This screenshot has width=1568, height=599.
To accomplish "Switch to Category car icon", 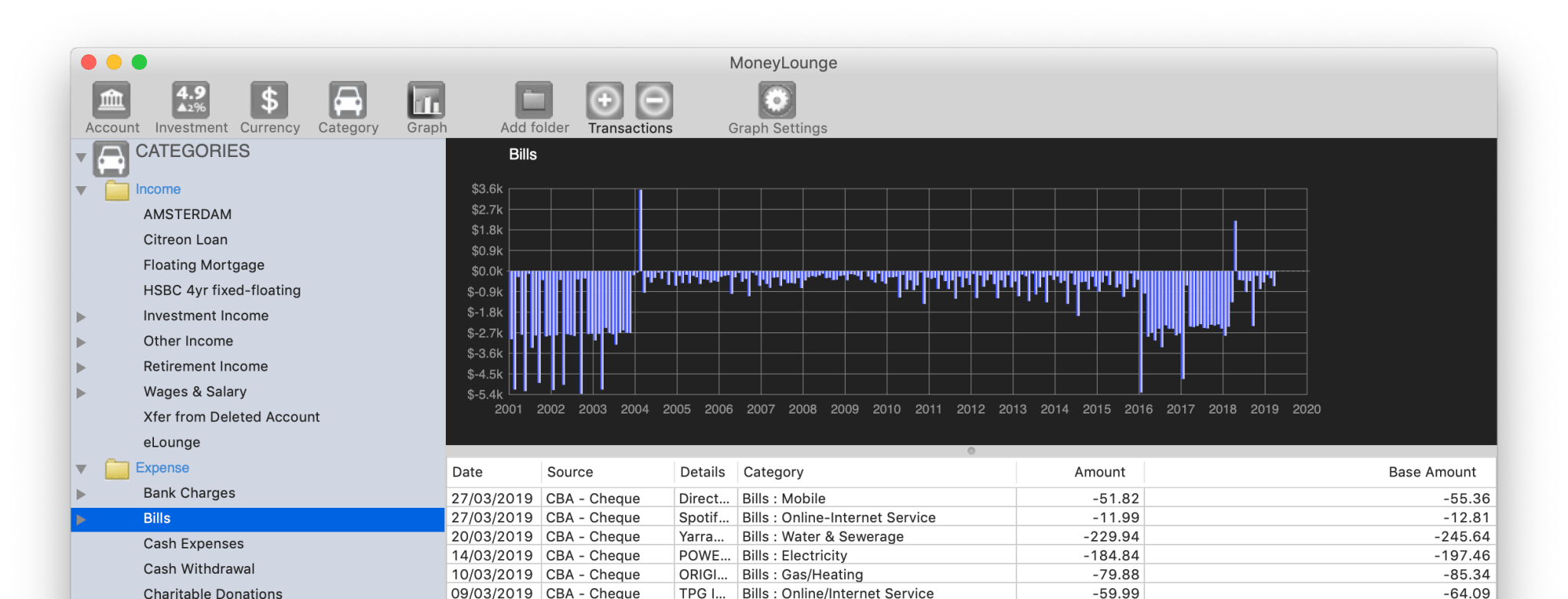I will pos(348,100).
